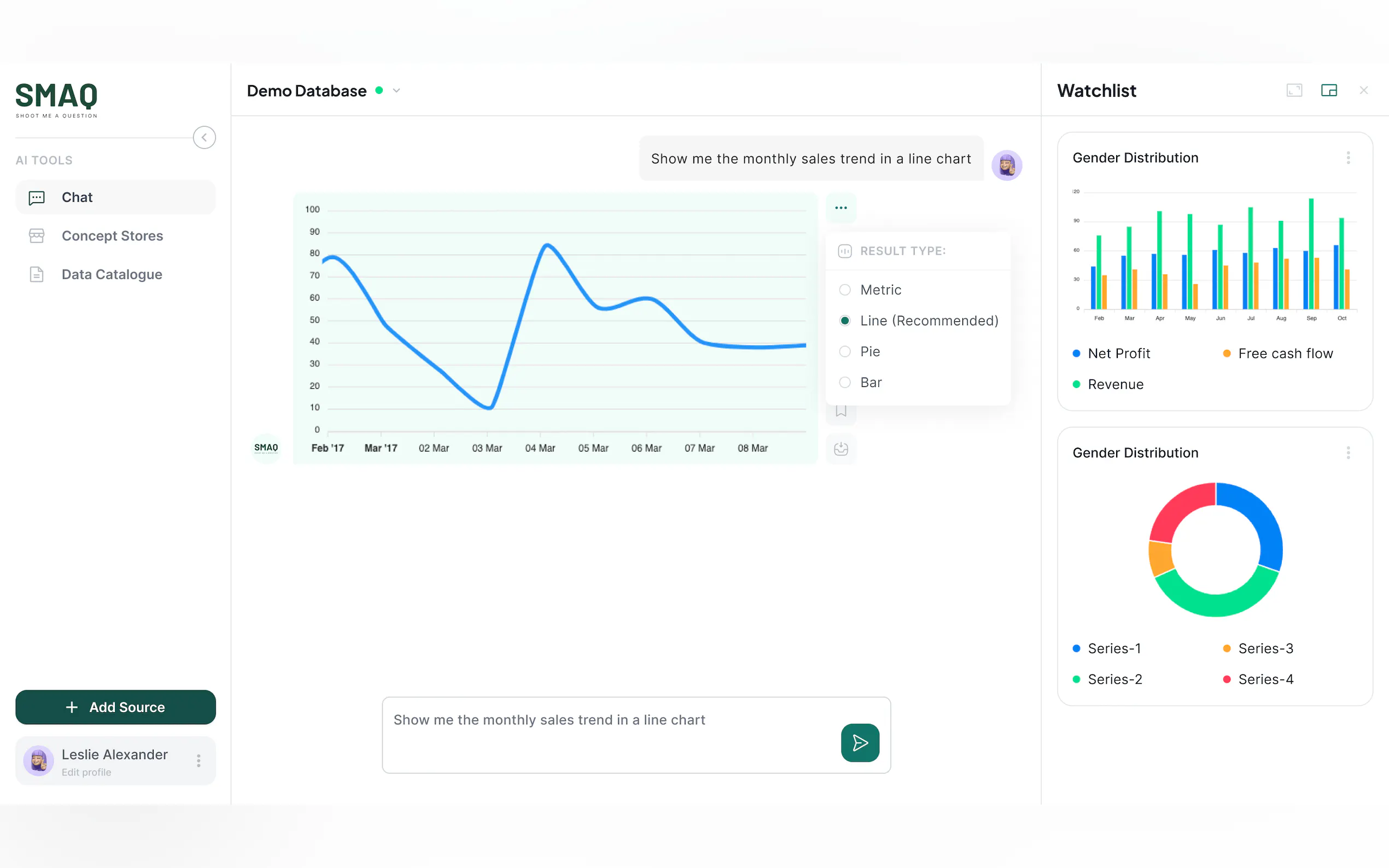Open the three-dot menu above chart result
1389x868 pixels.
[x=841, y=208]
